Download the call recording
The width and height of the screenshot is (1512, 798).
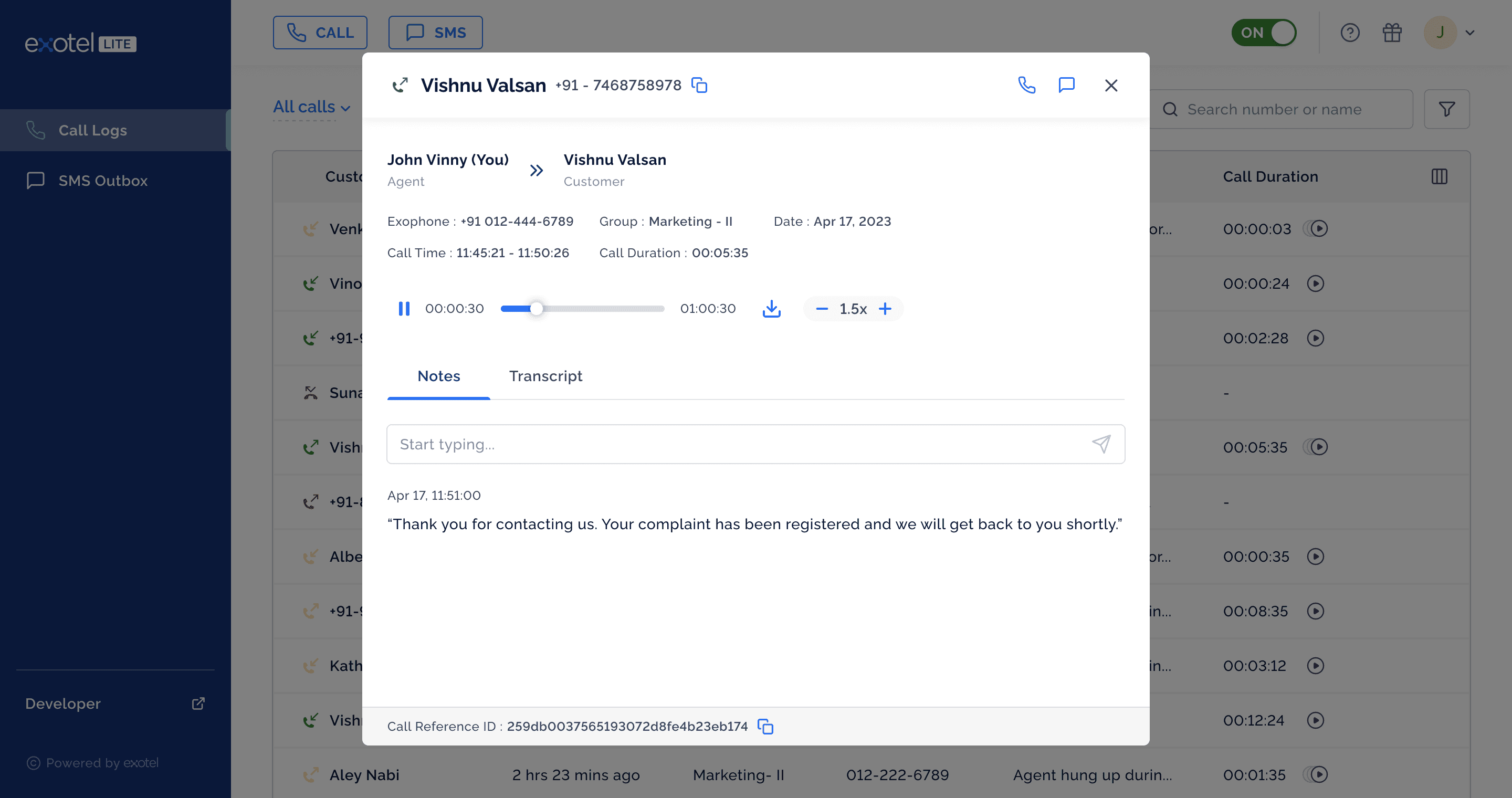771,309
